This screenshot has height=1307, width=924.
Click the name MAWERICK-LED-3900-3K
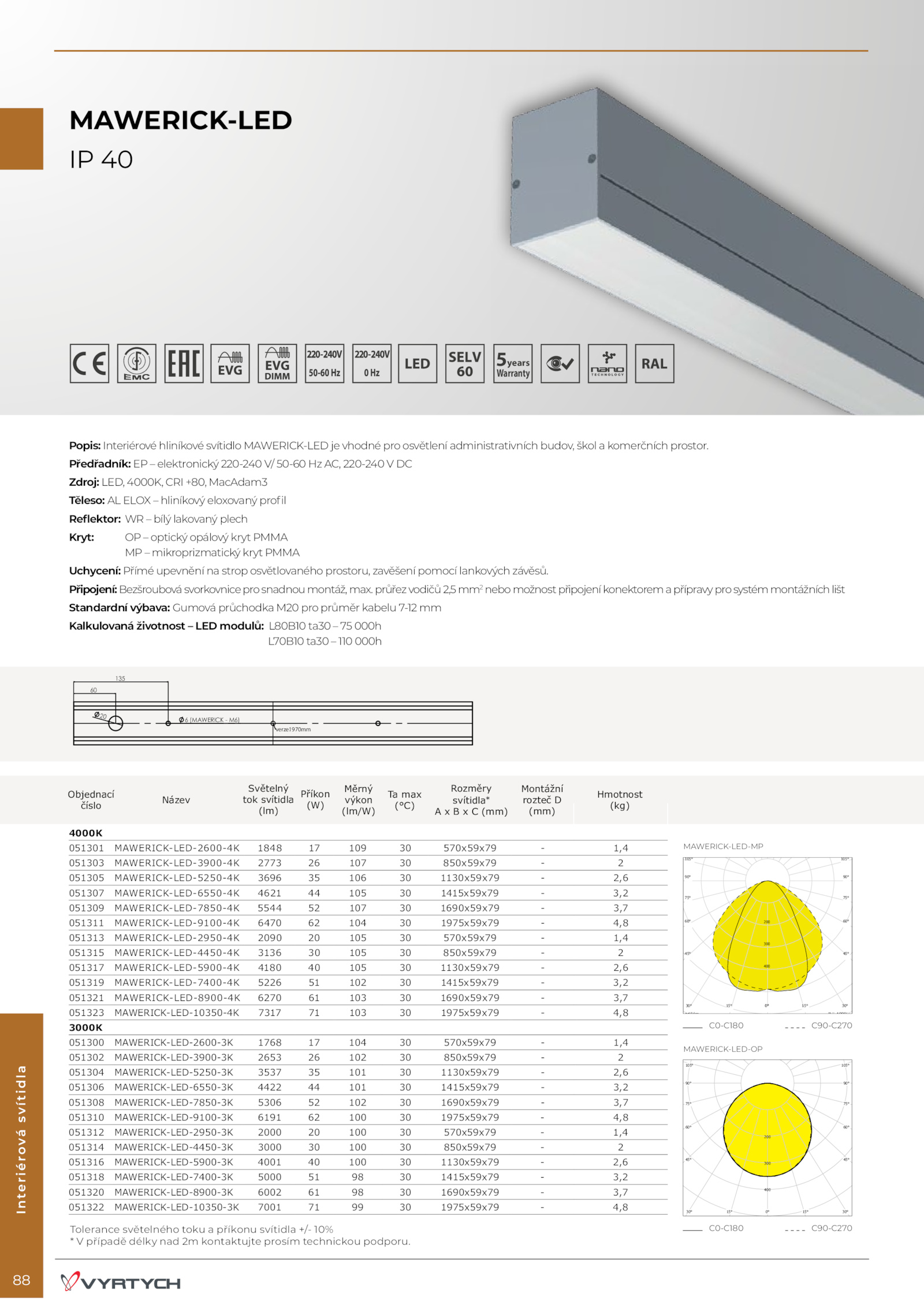(174, 1057)
